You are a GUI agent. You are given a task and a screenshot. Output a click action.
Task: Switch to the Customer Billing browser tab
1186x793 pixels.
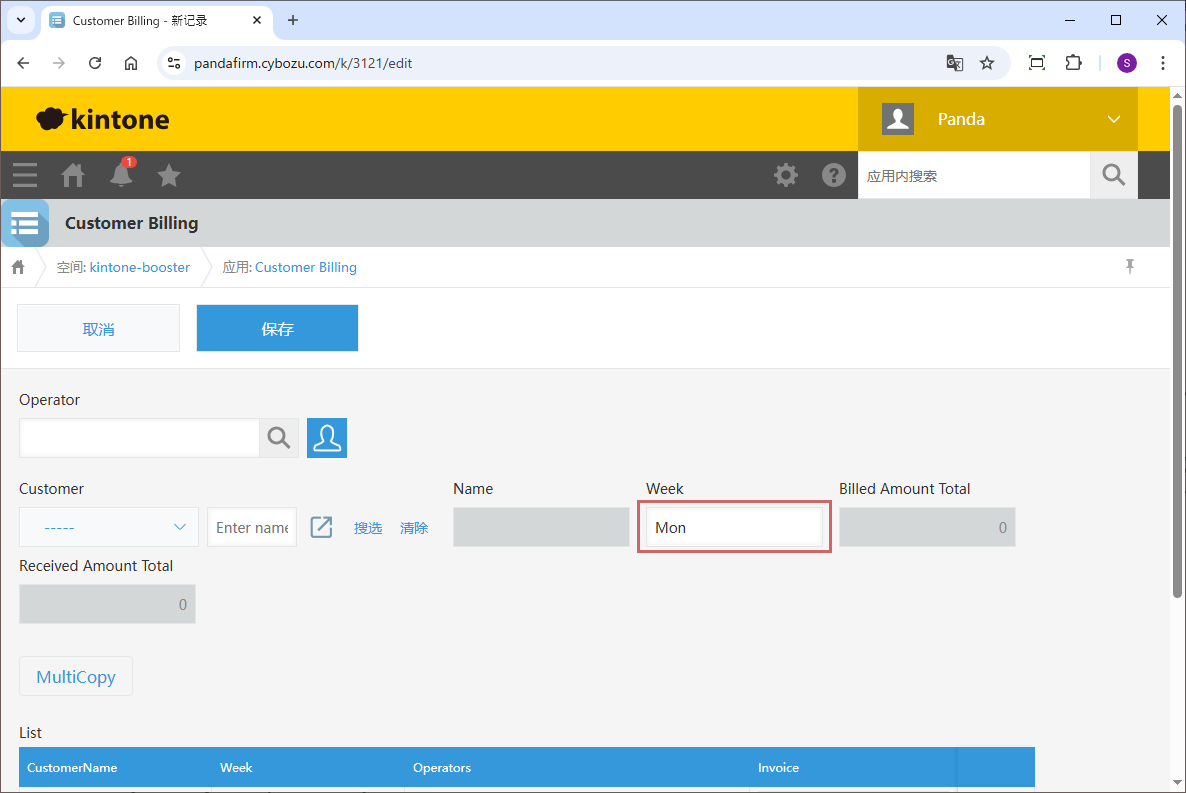point(150,20)
